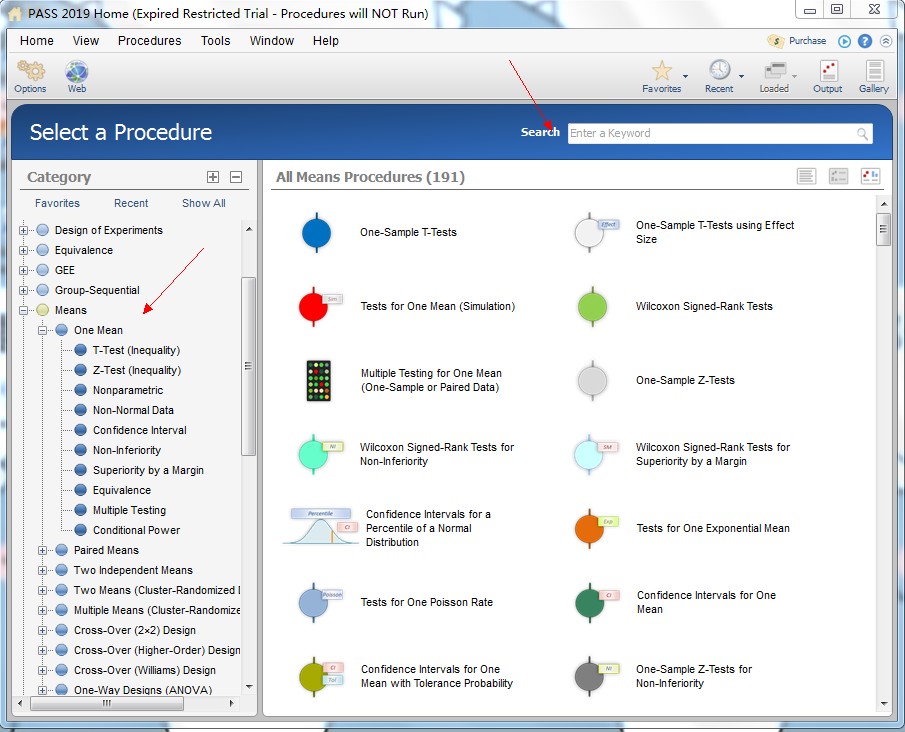Collapse the Means category node
This screenshot has width=905, height=732.
24,310
